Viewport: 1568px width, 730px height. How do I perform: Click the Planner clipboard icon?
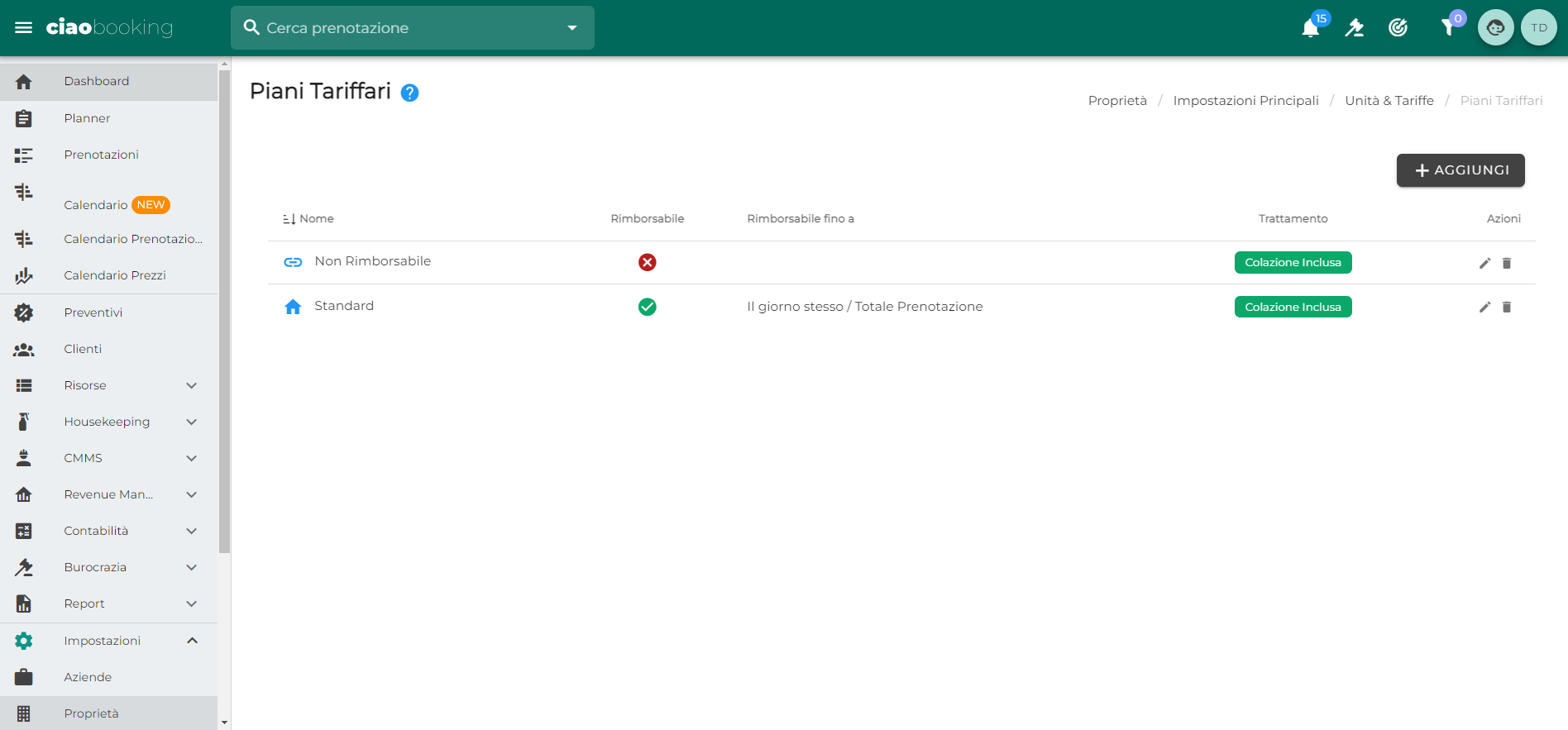pyautogui.click(x=24, y=118)
